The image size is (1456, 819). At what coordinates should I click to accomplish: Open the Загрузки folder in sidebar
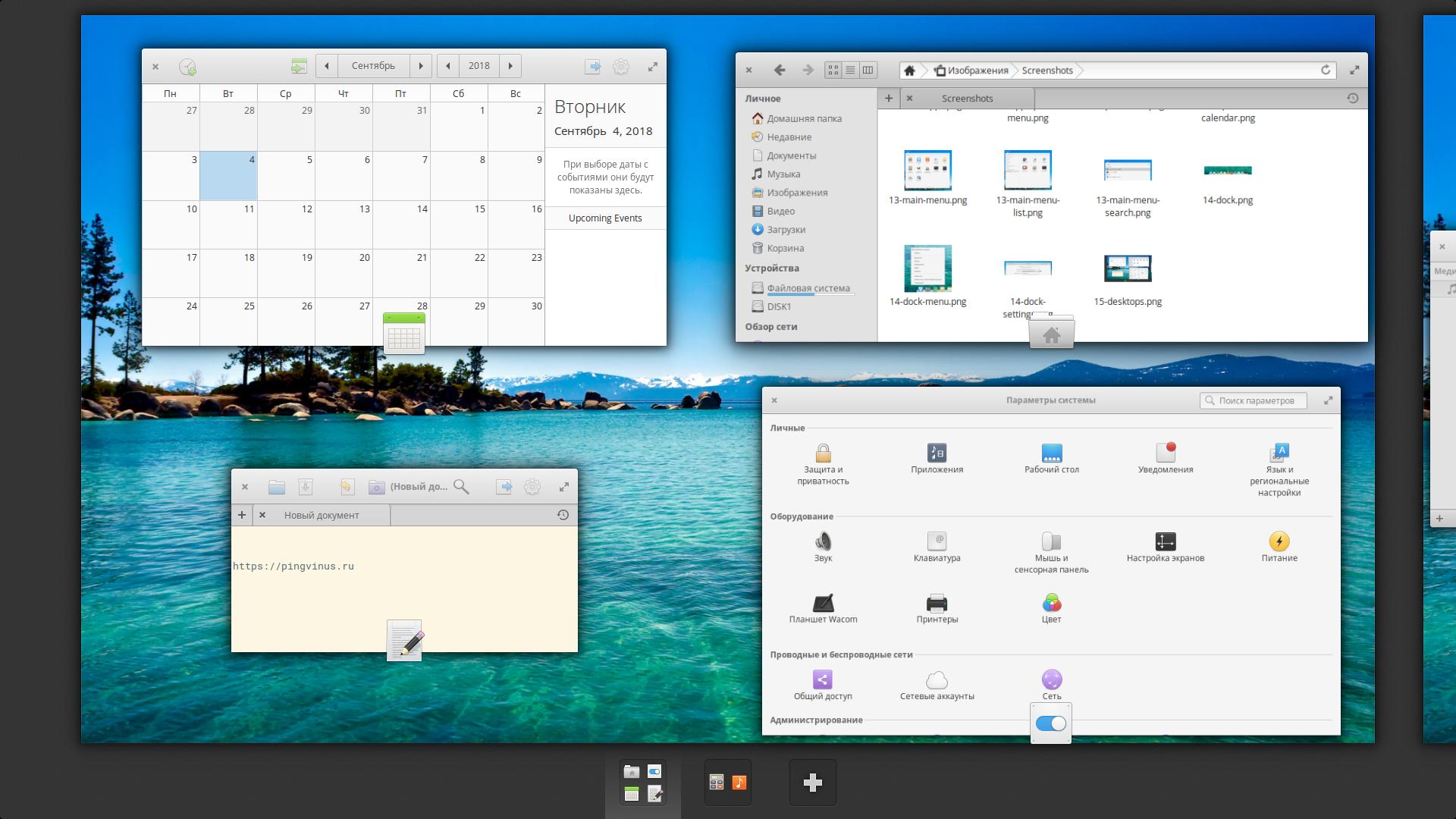click(x=787, y=229)
